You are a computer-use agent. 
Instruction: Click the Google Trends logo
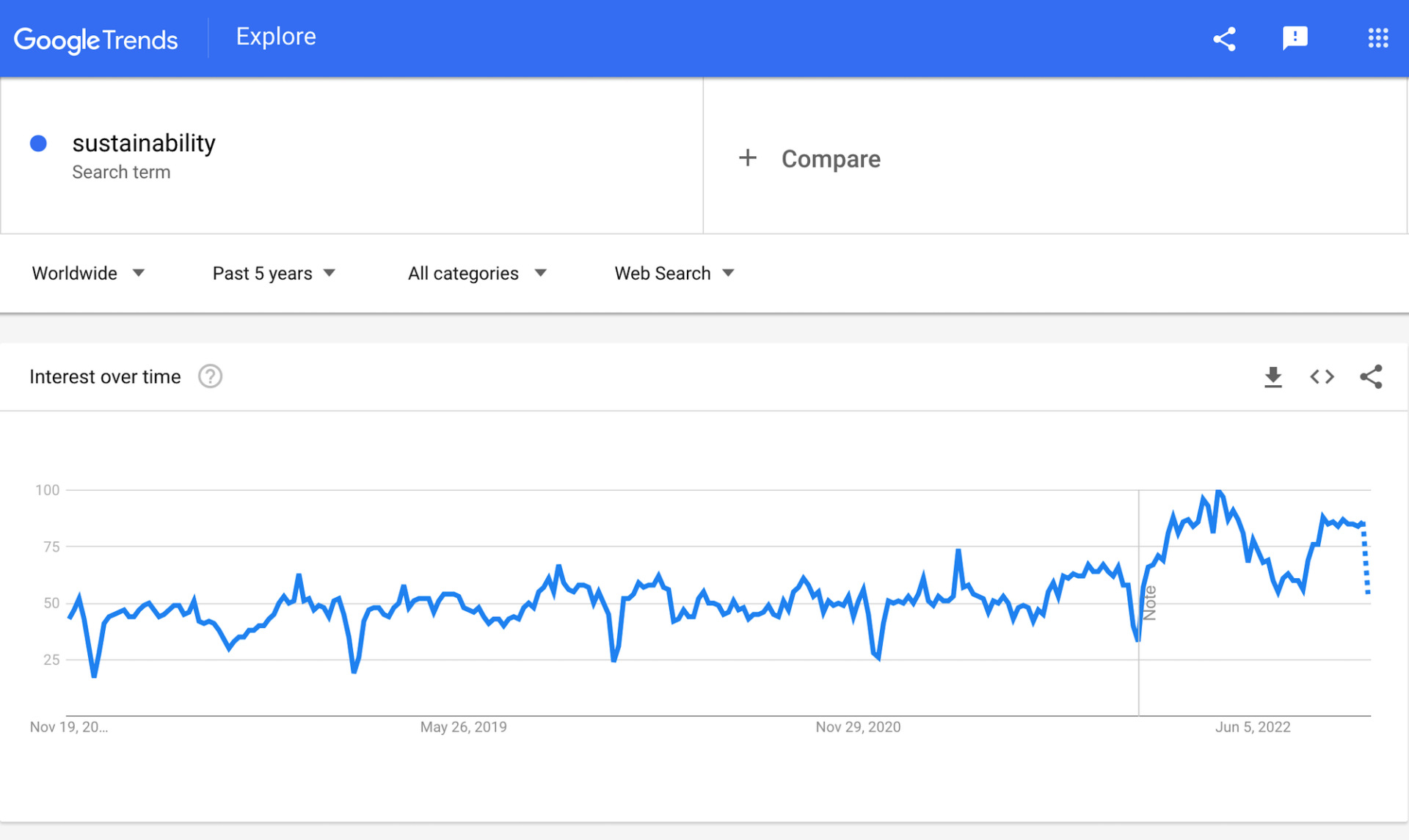point(95,40)
